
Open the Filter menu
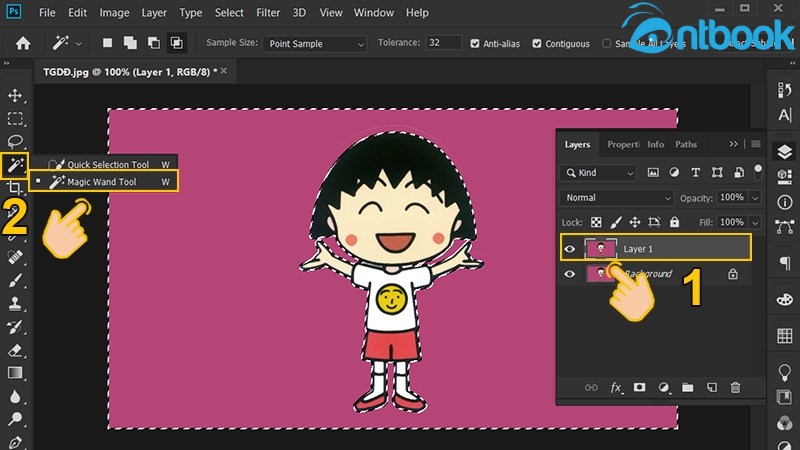268,13
